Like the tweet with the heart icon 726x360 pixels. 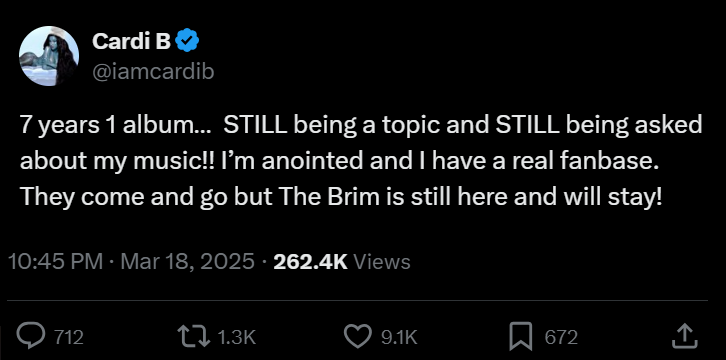(358, 336)
